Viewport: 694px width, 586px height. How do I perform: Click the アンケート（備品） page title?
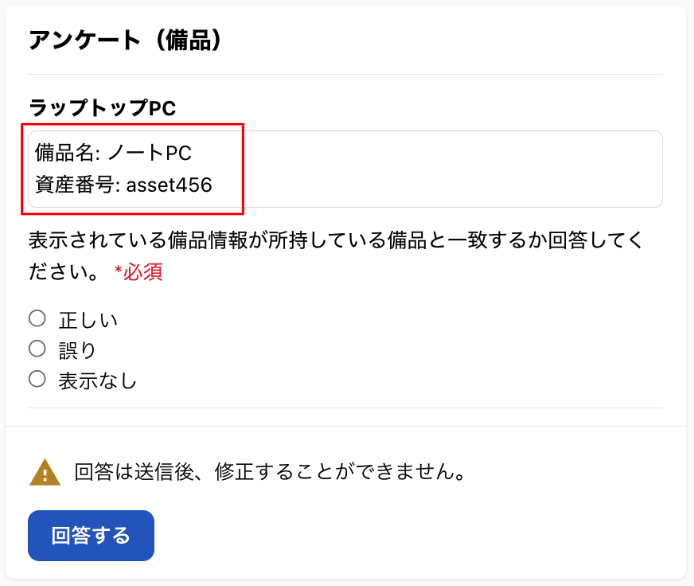(125, 40)
